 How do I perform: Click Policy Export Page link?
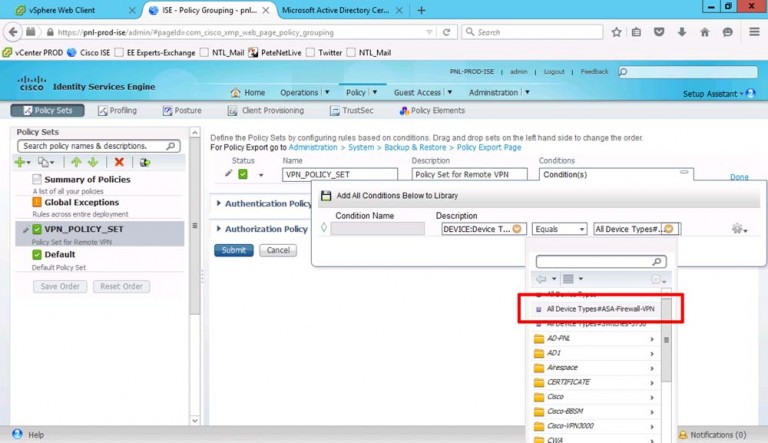489,148
